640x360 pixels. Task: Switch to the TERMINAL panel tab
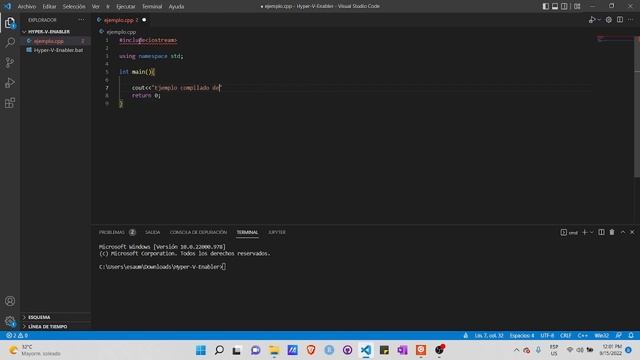click(x=247, y=232)
